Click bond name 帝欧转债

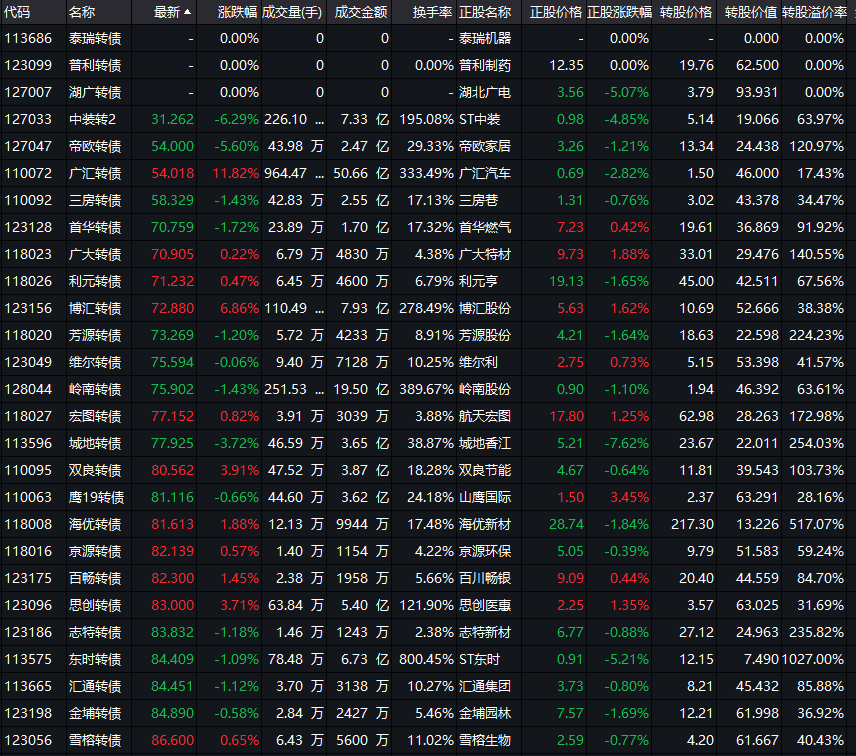(x=95, y=146)
